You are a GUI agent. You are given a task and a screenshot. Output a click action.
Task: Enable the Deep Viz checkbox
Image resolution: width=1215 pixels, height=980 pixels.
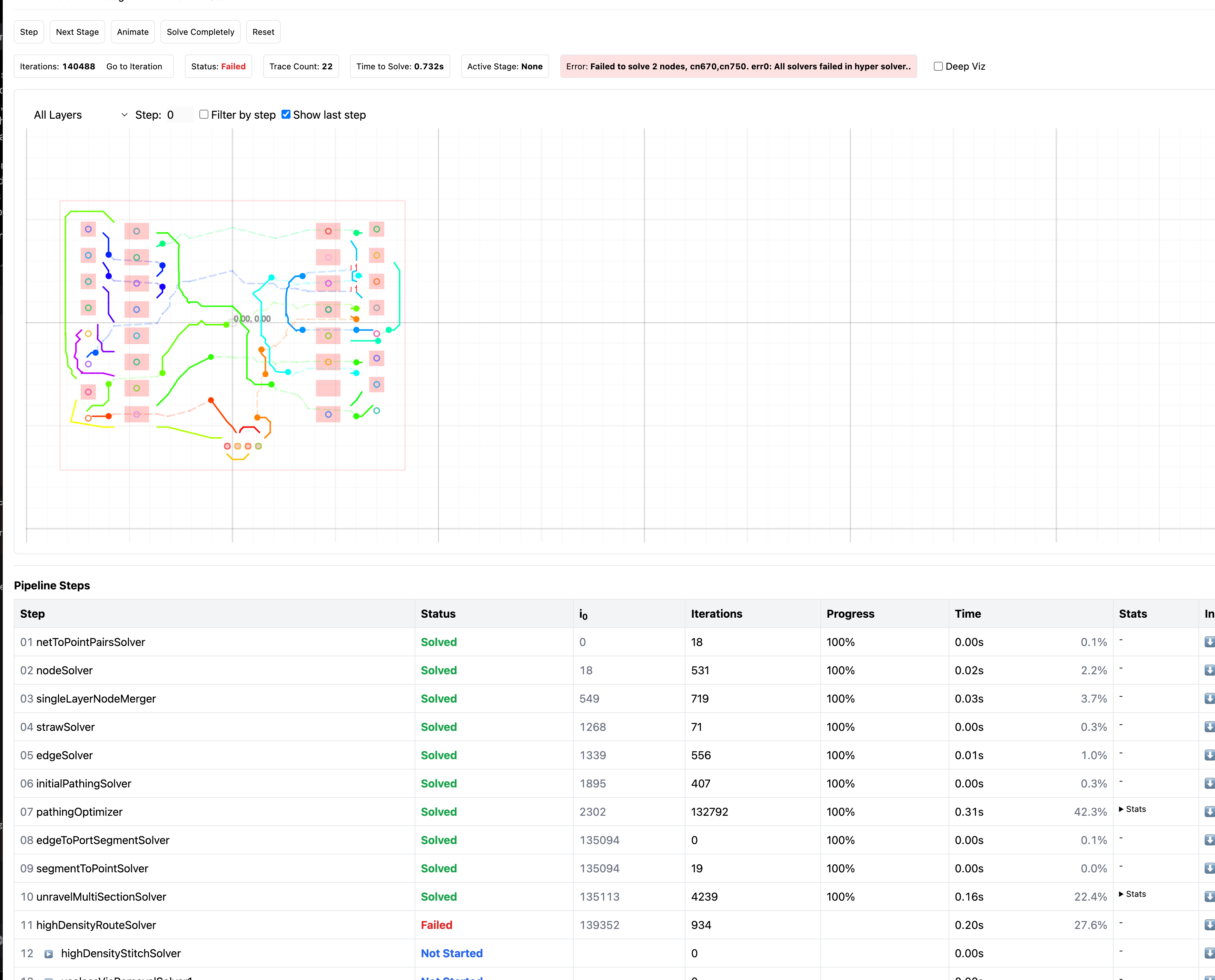coord(938,66)
